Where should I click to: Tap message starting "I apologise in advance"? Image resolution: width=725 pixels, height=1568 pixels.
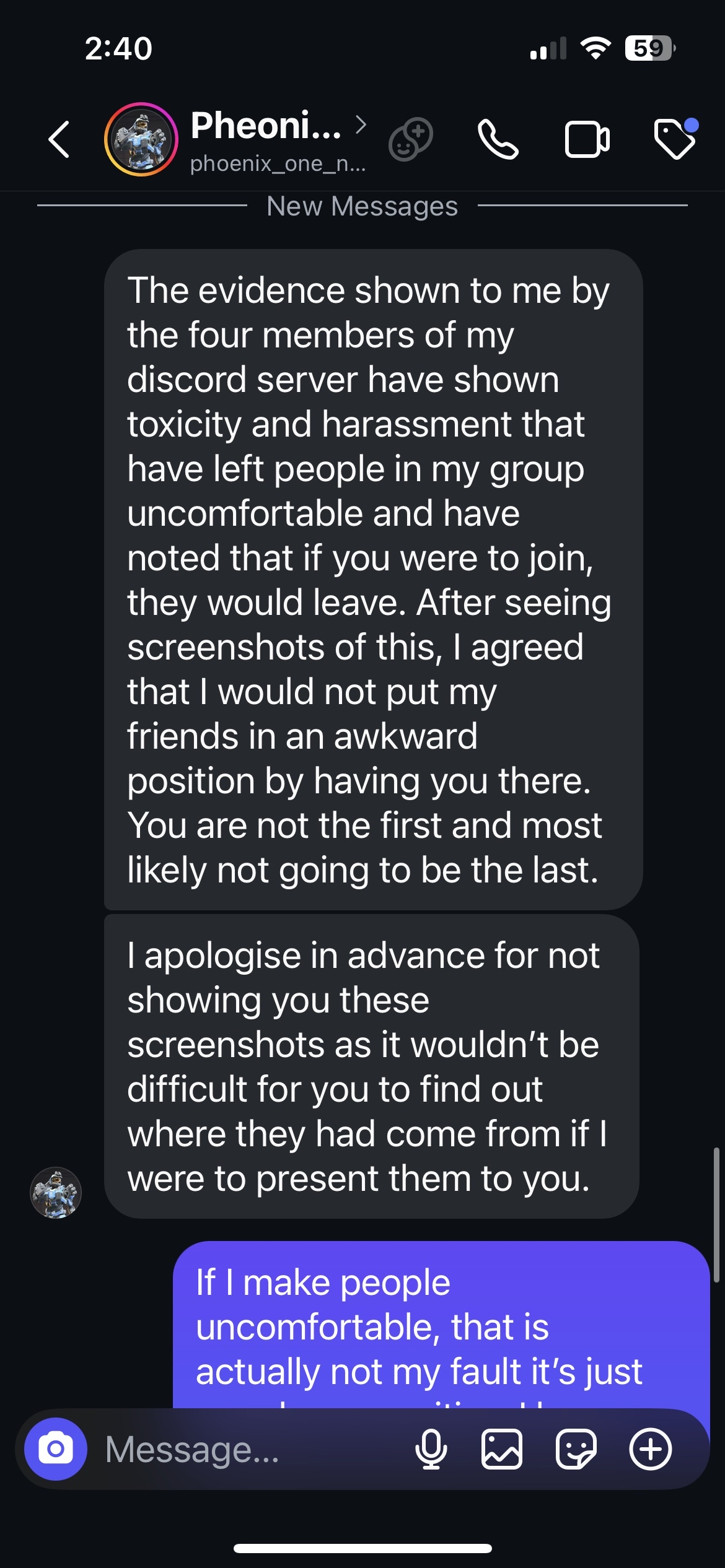click(x=371, y=1066)
